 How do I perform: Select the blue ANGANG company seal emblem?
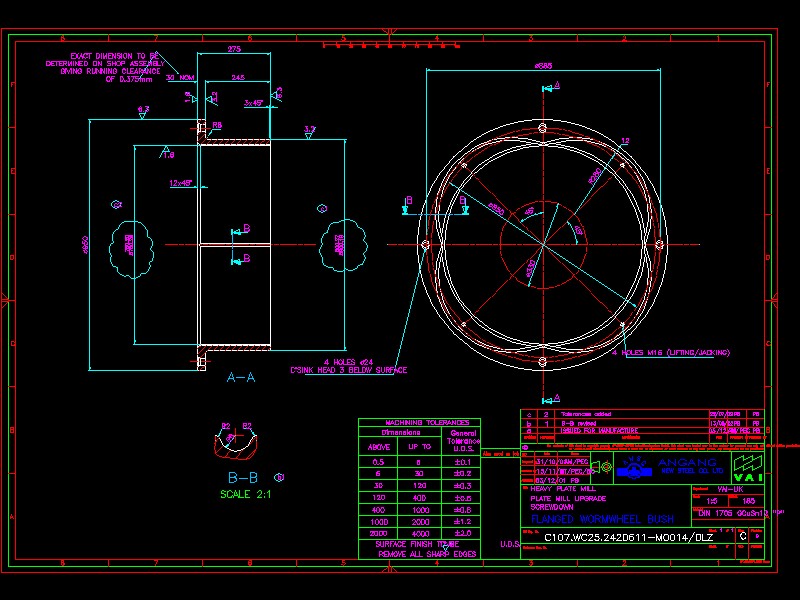(634, 468)
